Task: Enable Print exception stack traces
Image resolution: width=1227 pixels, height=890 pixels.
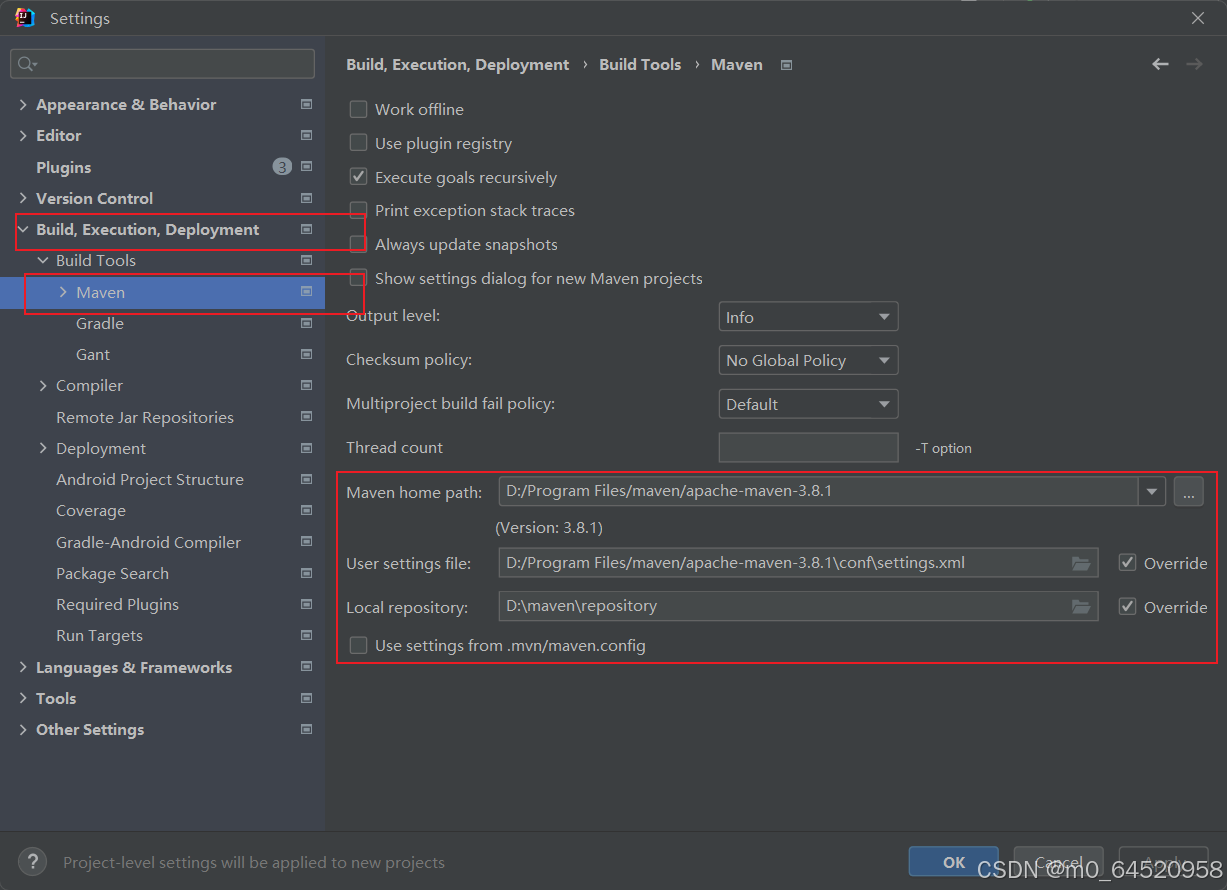Action: 358,210
